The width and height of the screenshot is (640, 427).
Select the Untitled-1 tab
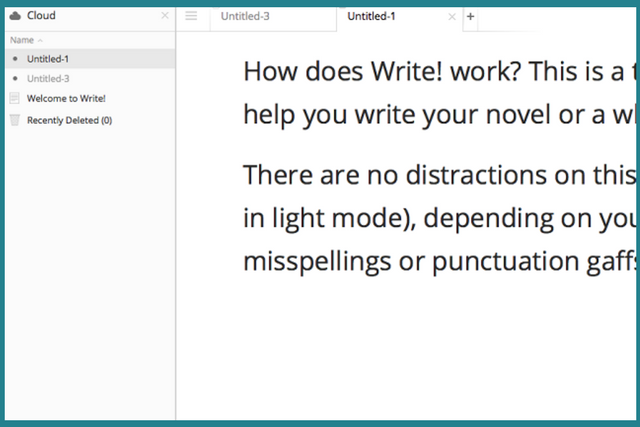coord(400,17)
